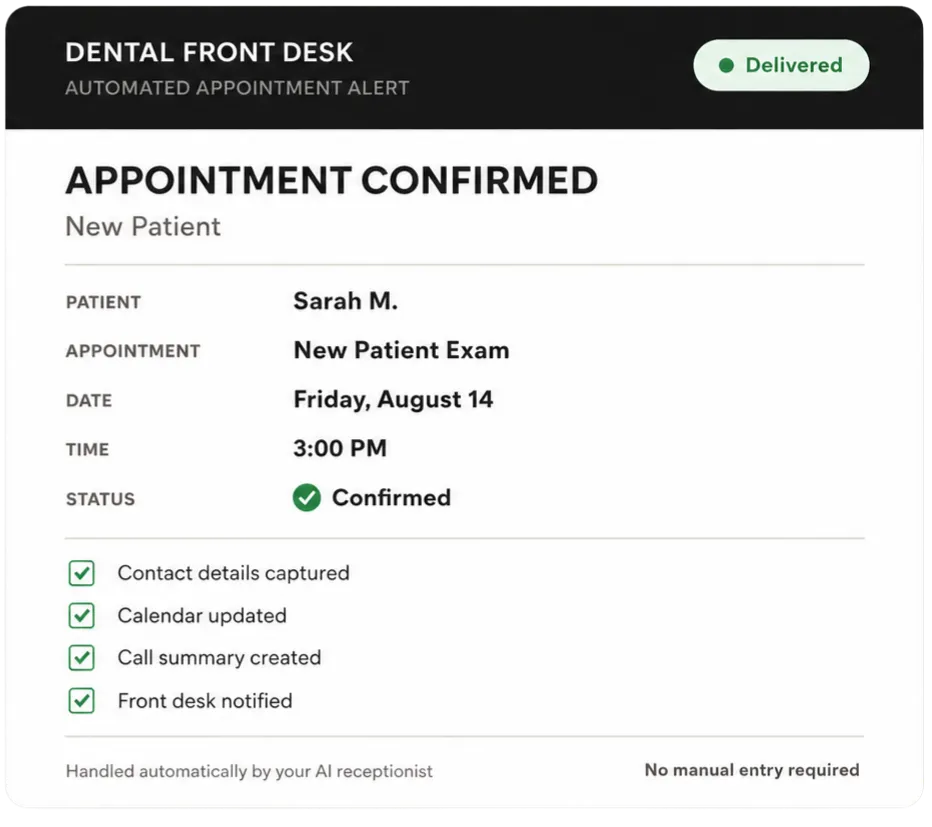Click the Dental Front Desk title
This screenshot has width=932, height=827.
pos(209,53)
